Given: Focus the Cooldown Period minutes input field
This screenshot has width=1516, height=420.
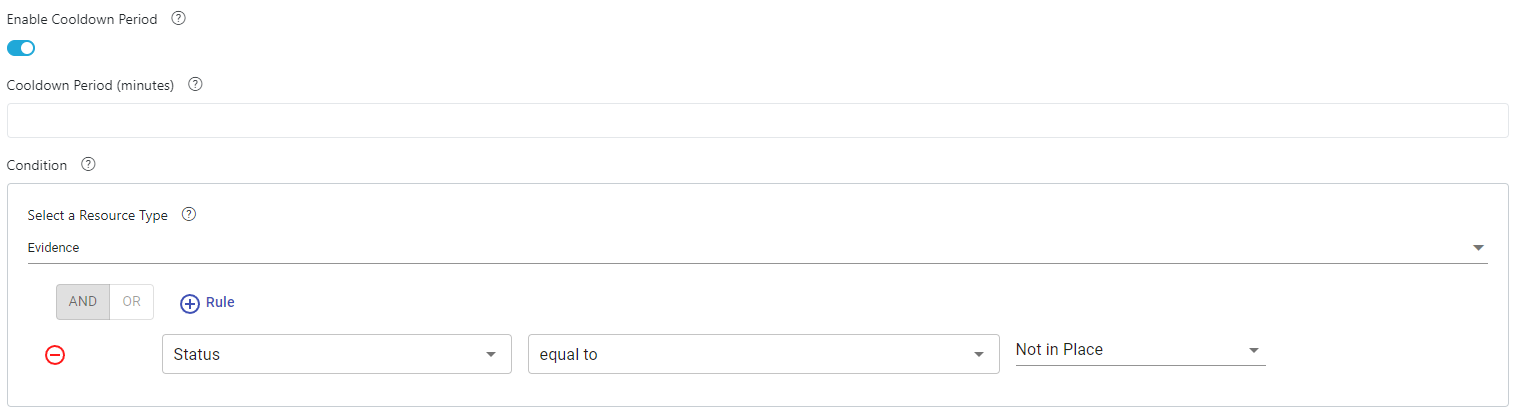Looking at the screenshot, I should coord(757,121).
